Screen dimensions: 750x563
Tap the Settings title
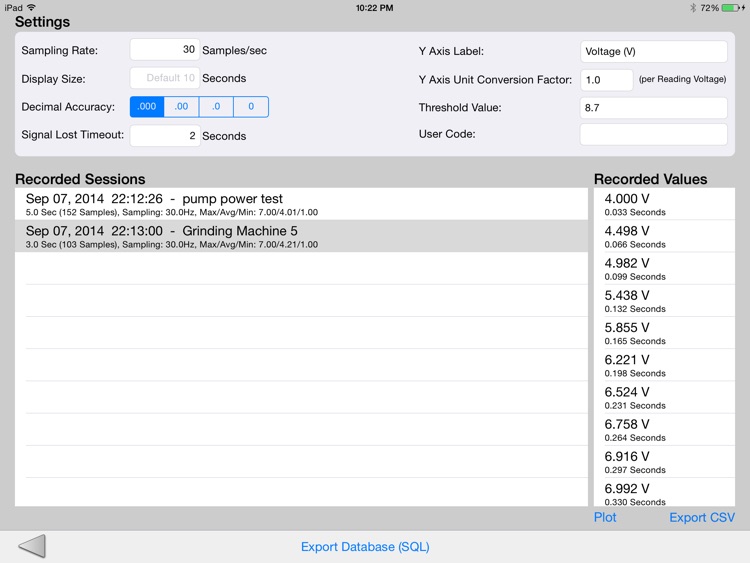click(x=42, y=22)
